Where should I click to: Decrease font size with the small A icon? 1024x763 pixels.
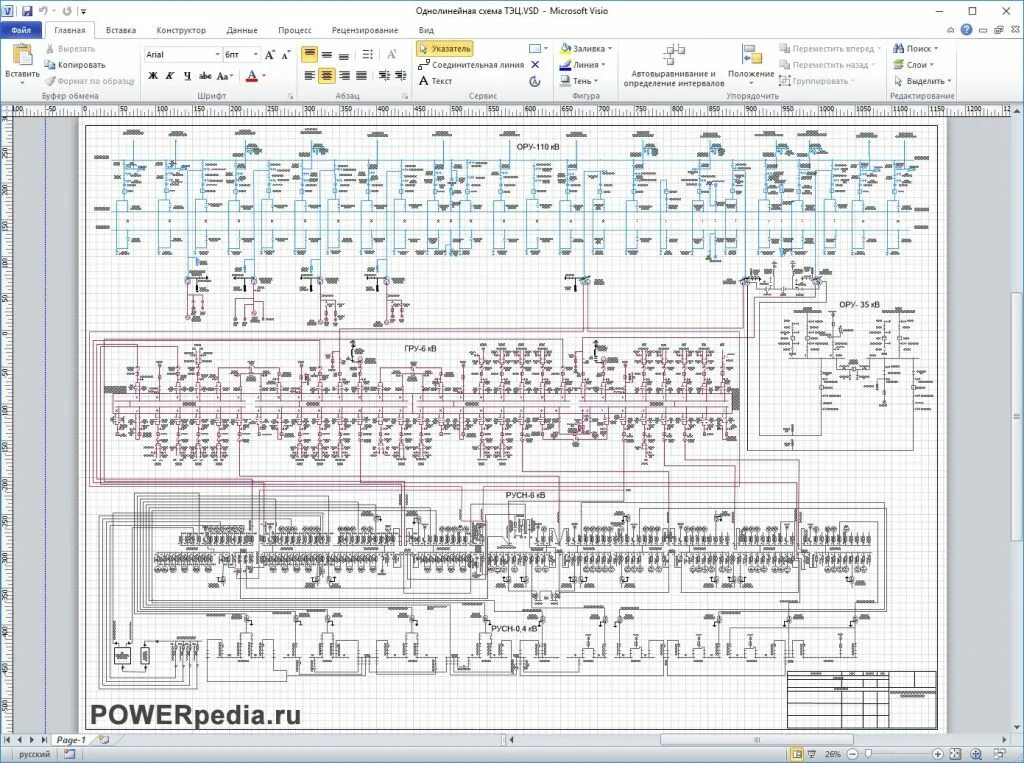coord(285,55)
